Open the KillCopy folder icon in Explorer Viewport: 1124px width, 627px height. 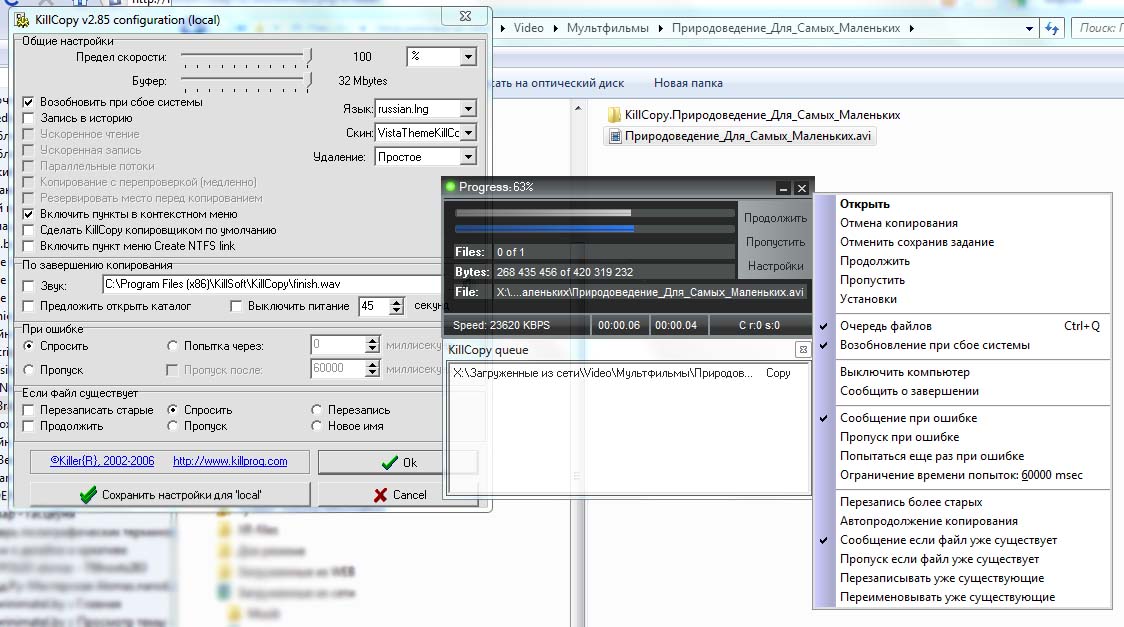(614, 115)
